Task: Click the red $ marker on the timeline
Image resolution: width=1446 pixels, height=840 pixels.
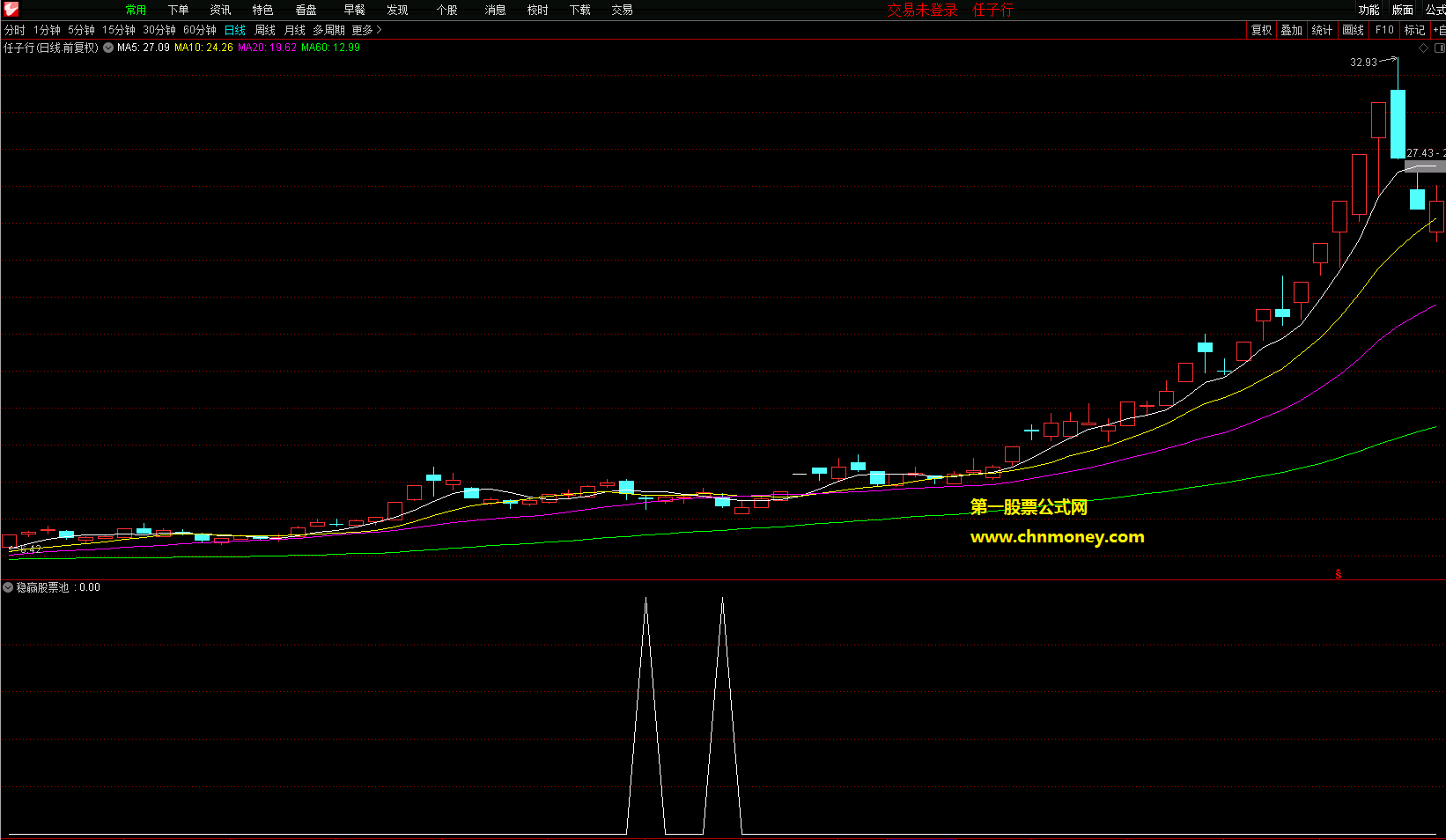Action: 1339,574
